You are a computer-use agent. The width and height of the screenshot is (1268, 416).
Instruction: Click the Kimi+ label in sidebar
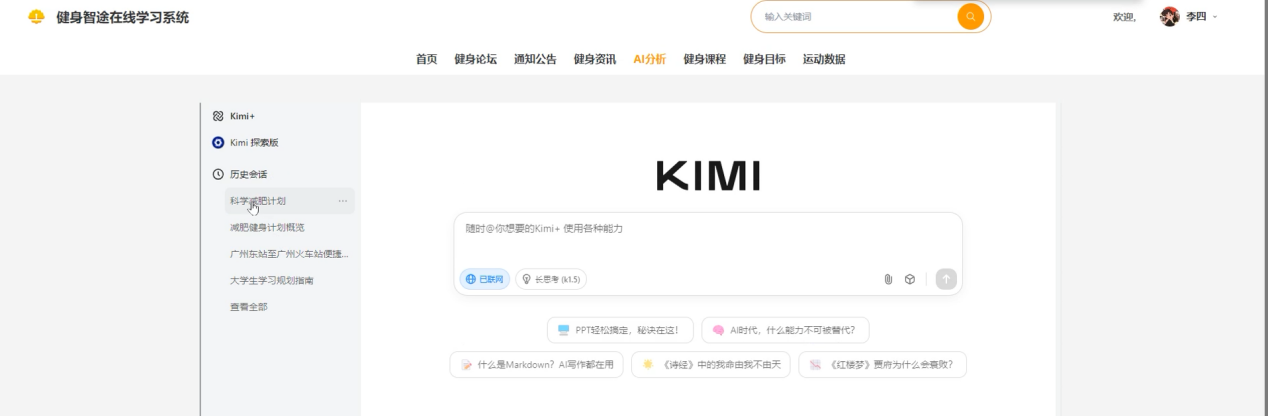(x=242, y=116)
